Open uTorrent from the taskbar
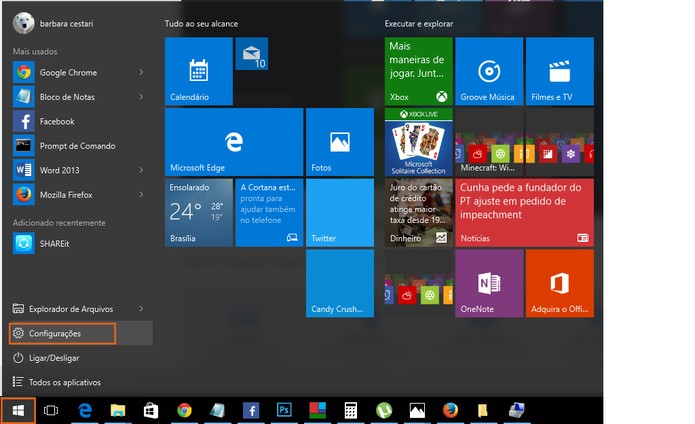 (x=384, y=411)
